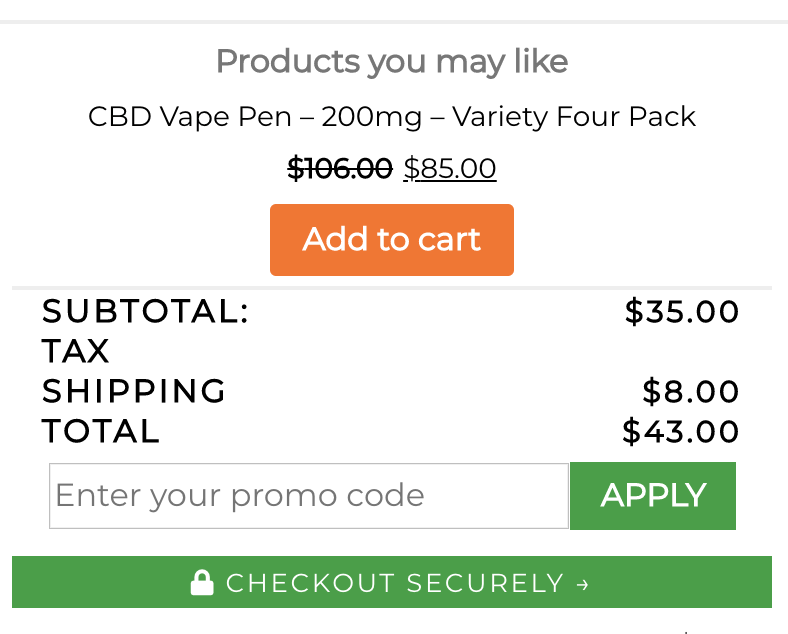This screenshot has height=634, width=788.
Task: Click the $8.00 shipping cost
Action: tap(691, 391)
